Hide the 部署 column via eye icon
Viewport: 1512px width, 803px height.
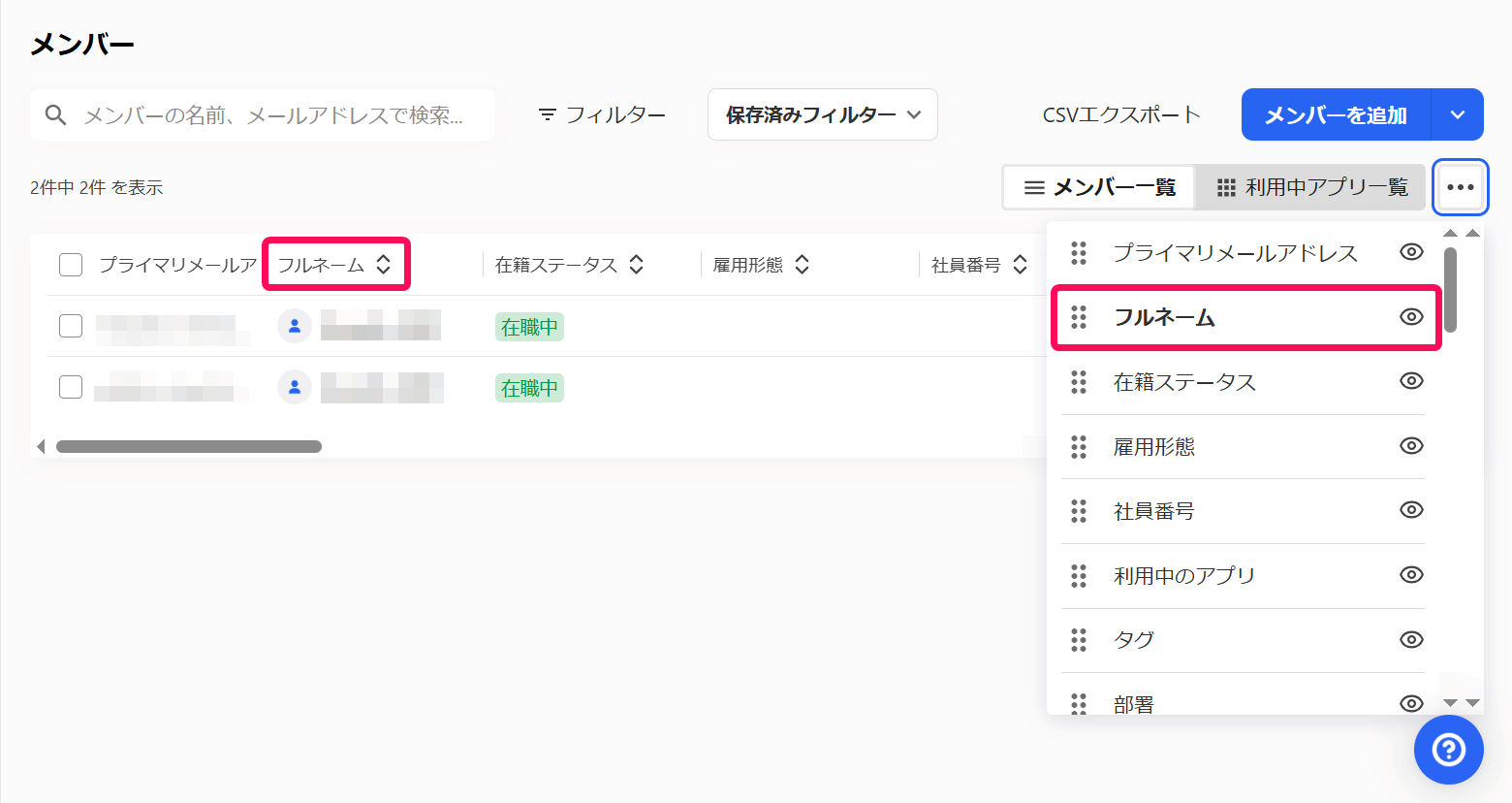point(1411,704)
